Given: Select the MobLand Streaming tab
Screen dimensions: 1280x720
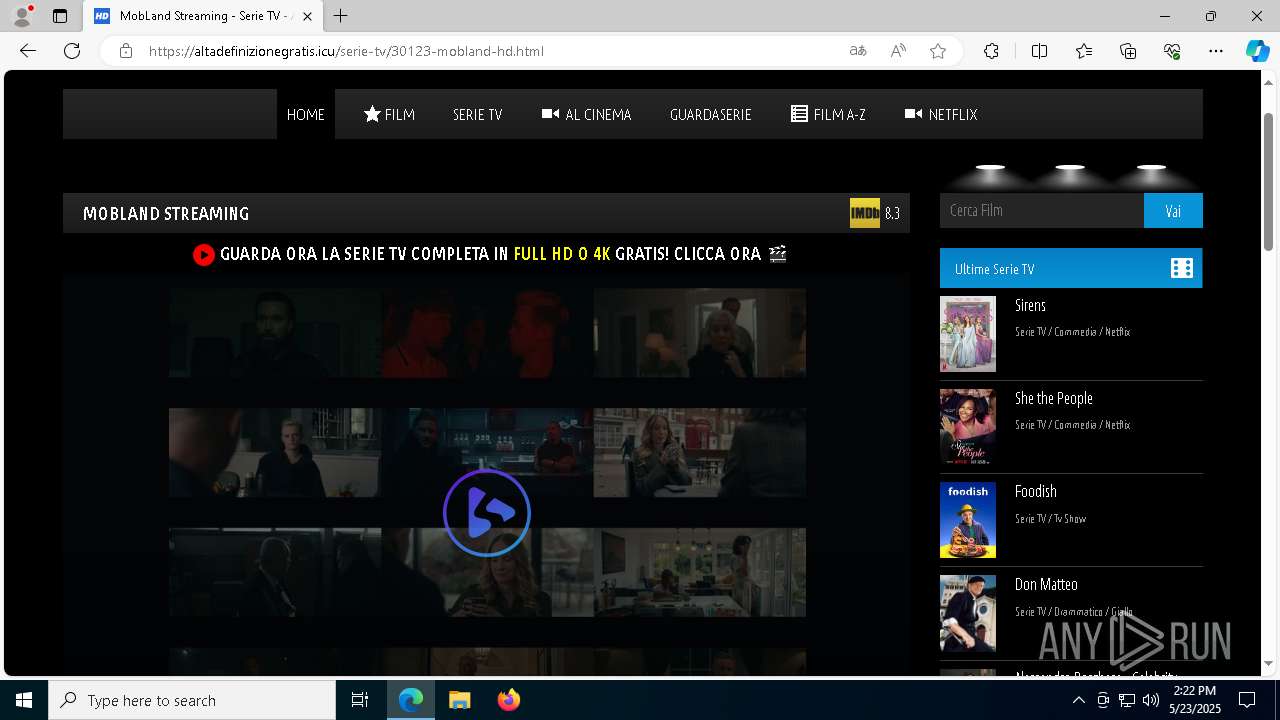Looking at the screenshot, I should coord(202,16).
